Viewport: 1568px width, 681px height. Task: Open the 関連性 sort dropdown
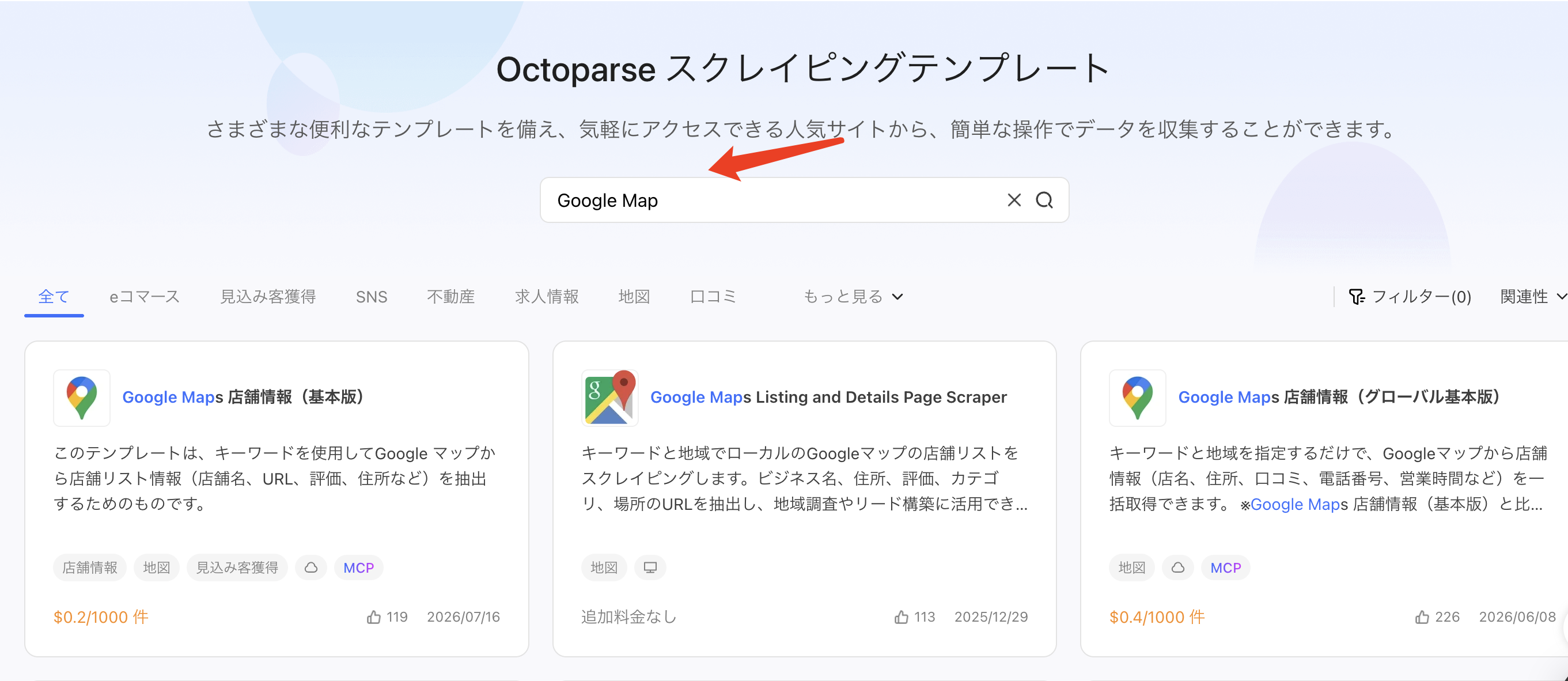pyautogui.click(x=1533, y=296)
